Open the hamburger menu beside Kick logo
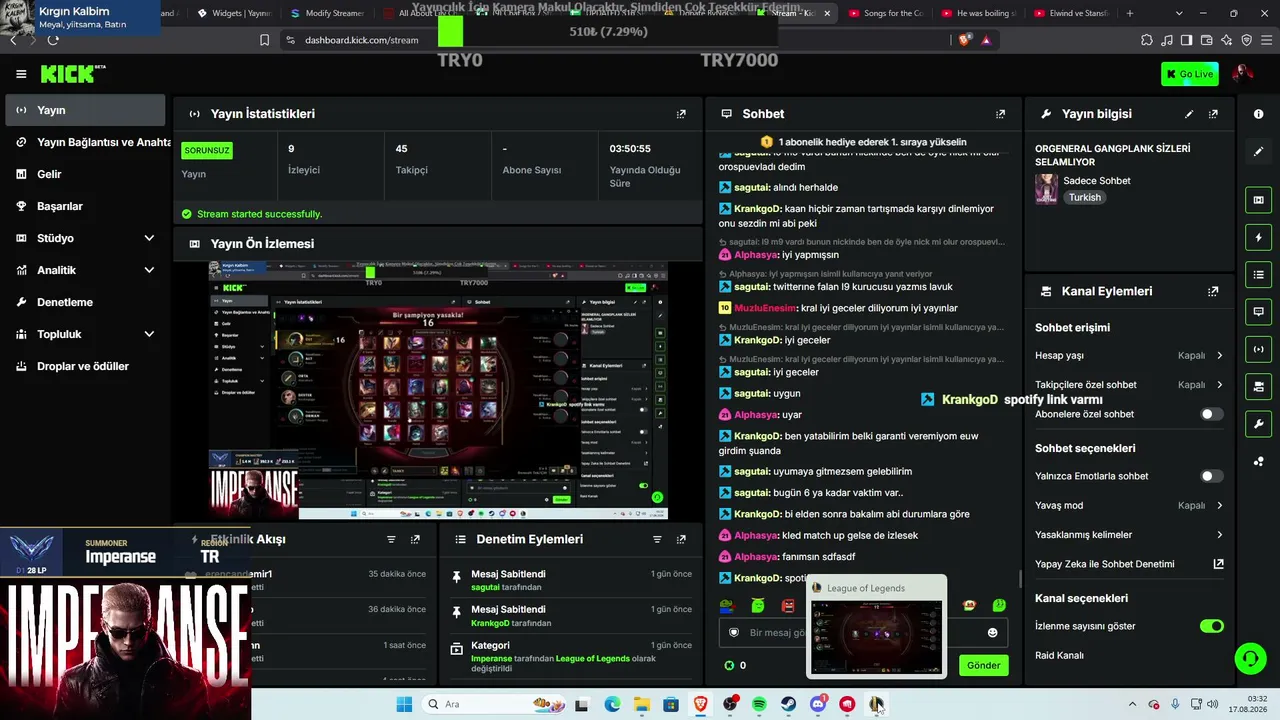This screenshot has height=720, width=1280. tap(21, 74)
